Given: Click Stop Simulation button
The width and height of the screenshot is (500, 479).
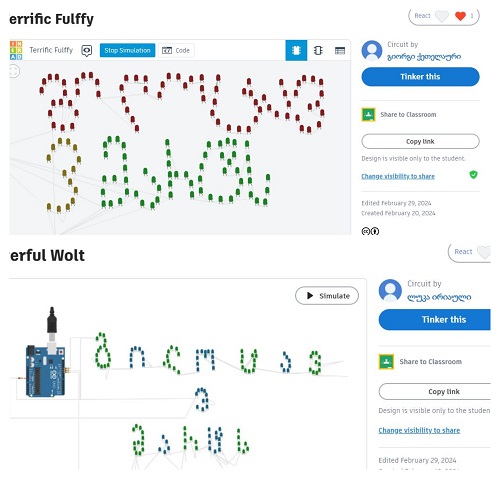Looking at the screenshot, I should click(127, 50).
